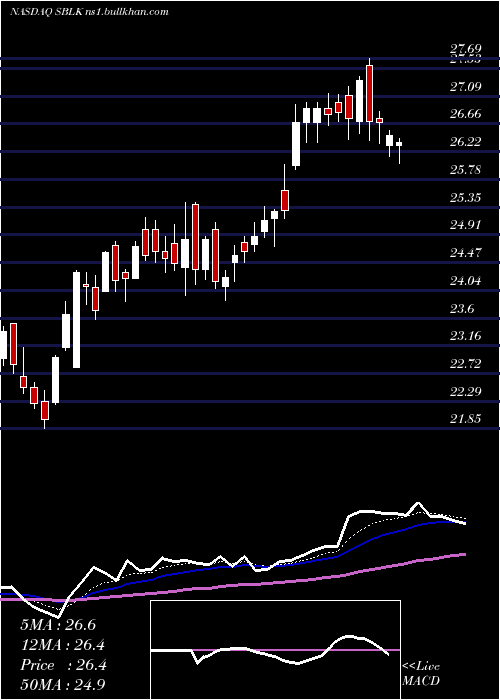
Task: Click the NASDAQ SBLK chart title
Action: click(89, 12)
